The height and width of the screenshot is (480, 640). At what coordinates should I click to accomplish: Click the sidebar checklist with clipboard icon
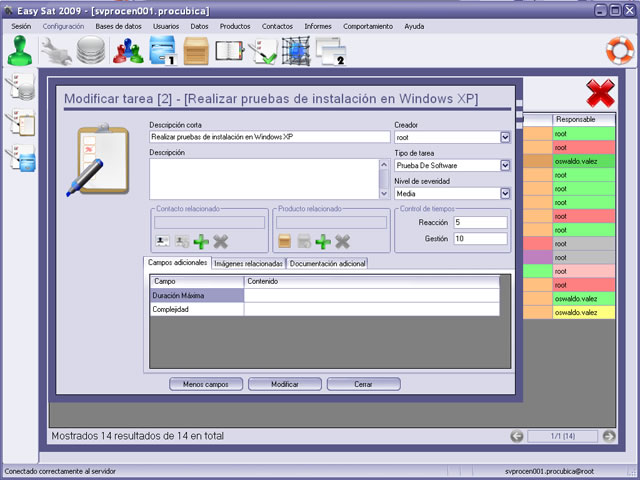point(20,122)
